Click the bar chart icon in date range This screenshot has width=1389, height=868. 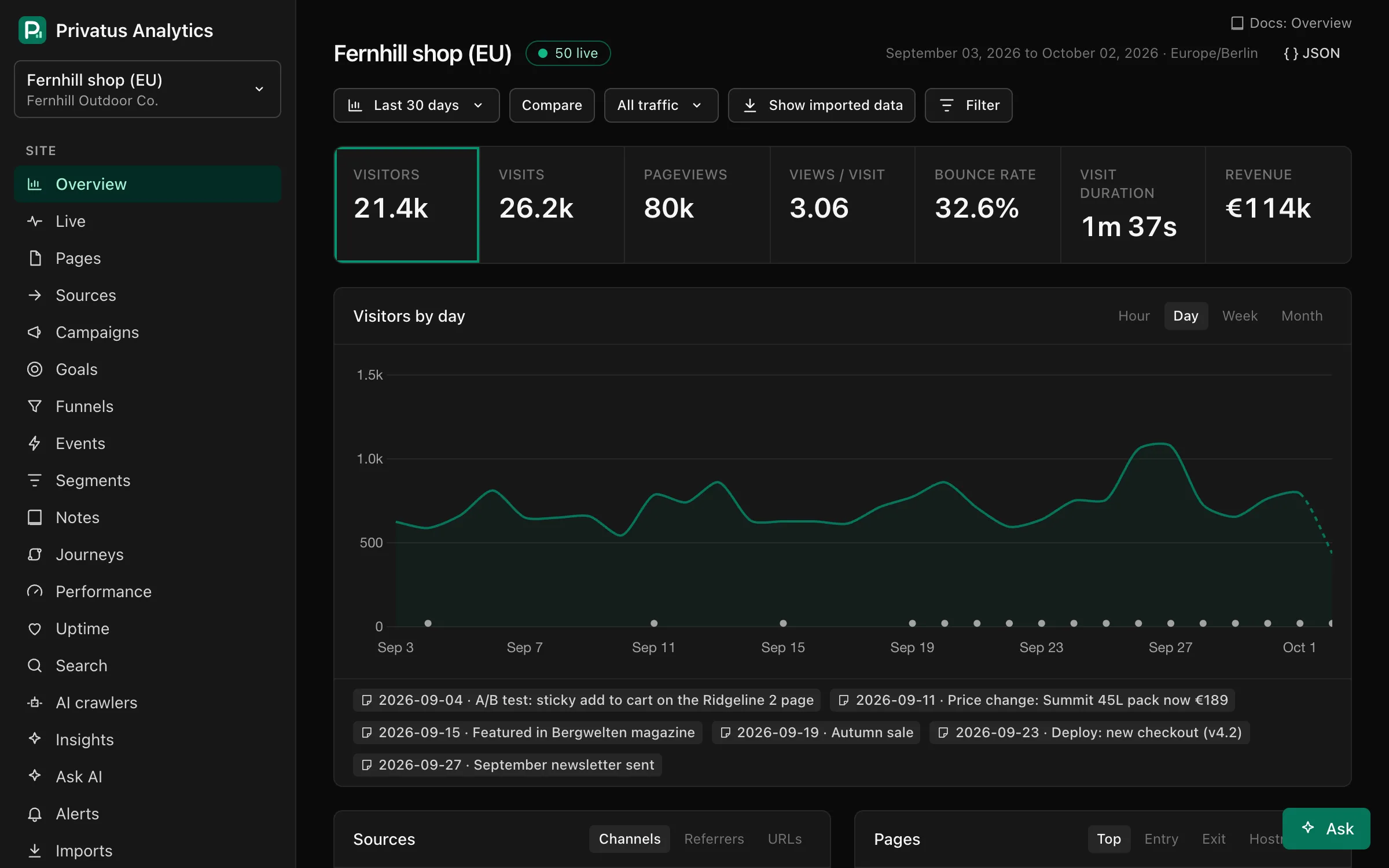tap(355, 105)
